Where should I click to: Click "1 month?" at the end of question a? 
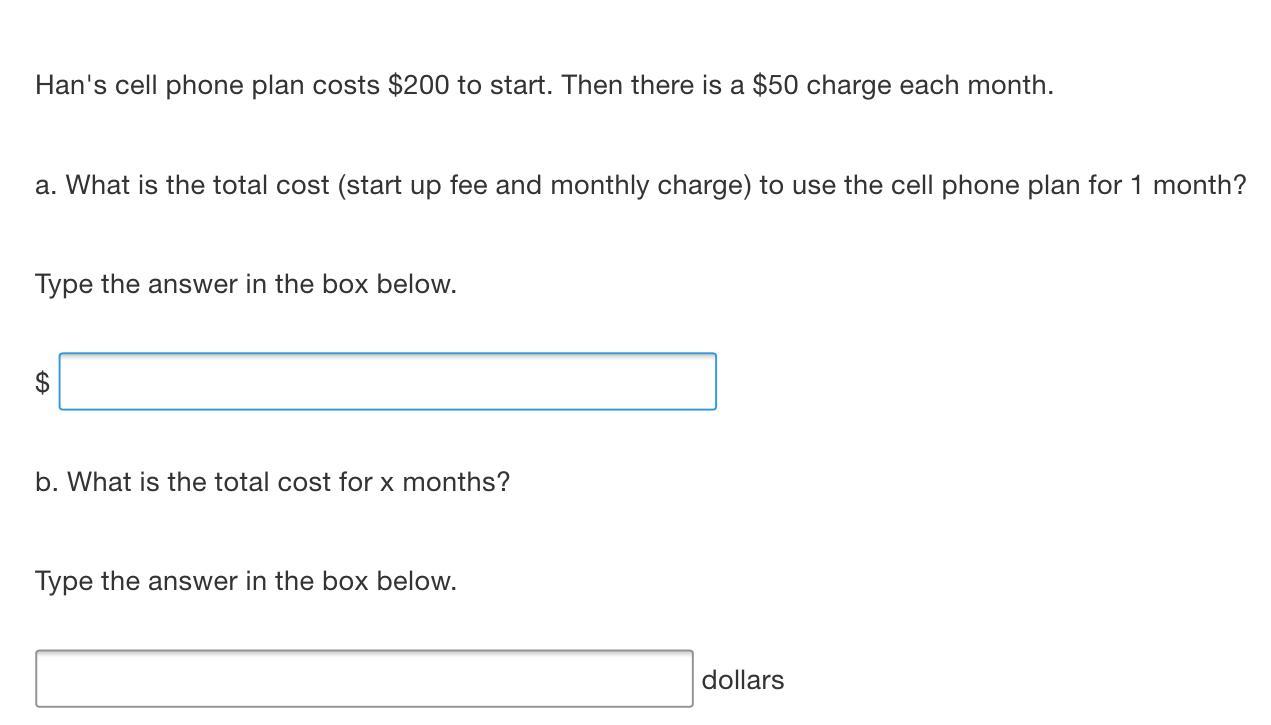pos(1188,185)
